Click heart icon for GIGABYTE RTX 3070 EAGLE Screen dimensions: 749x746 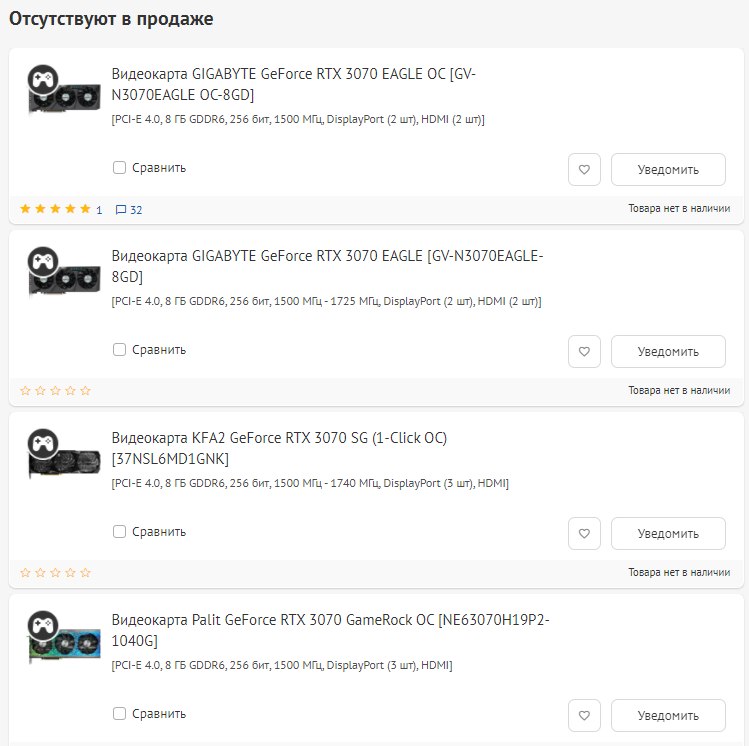point(584,352)
